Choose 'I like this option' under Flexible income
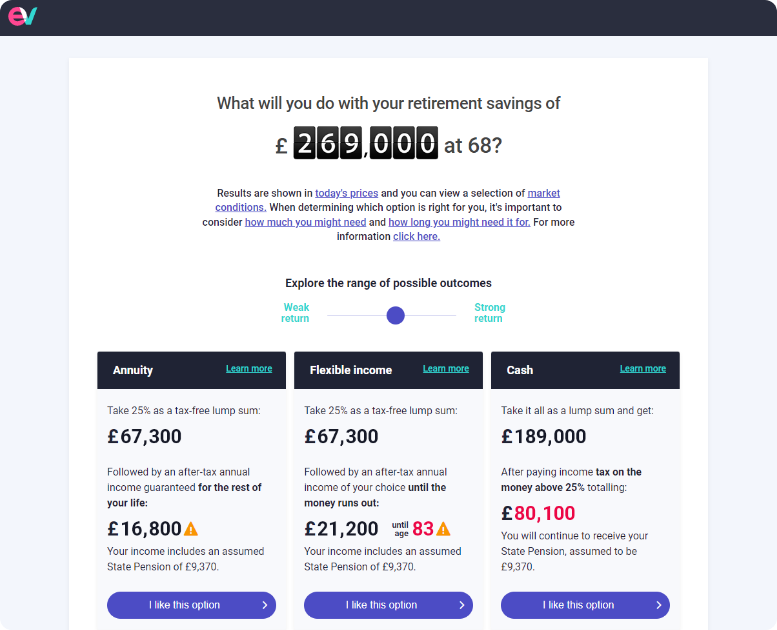The height and width of the screenshot is (630, 777). (388, 605)
